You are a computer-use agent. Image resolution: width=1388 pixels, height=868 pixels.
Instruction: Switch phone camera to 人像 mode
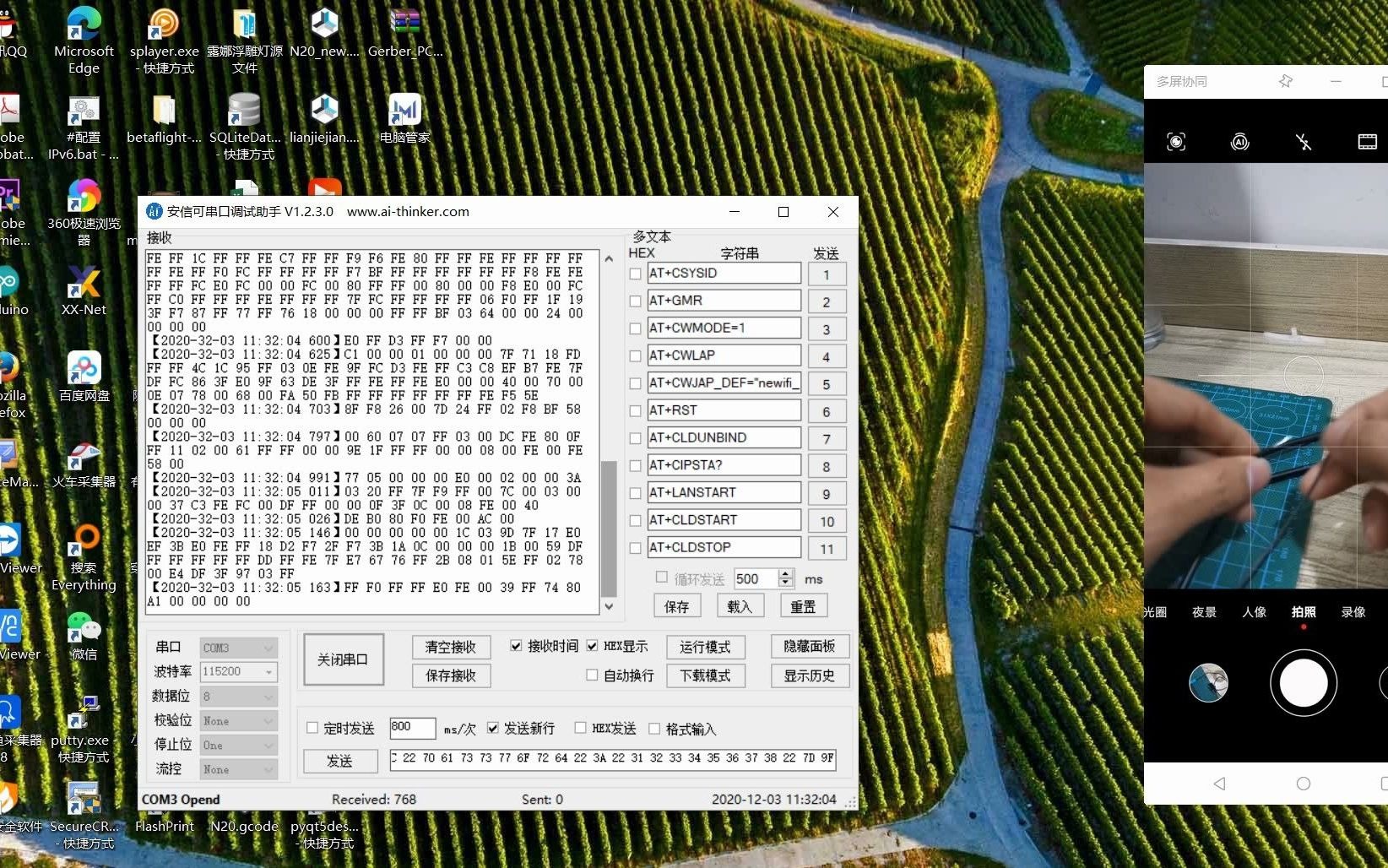(1254, 612)
